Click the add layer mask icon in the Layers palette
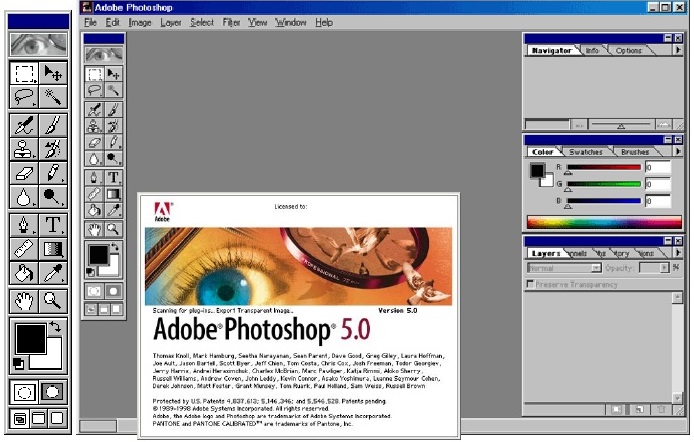 (x=617, y=409)
